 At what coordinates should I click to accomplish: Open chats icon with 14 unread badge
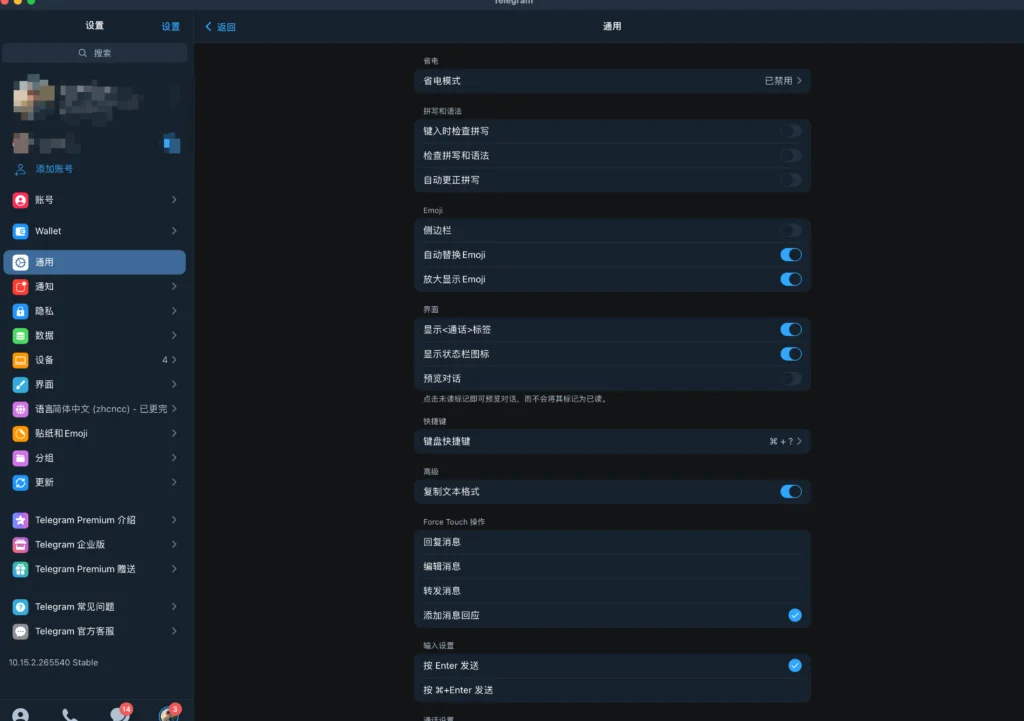[119, 714]
